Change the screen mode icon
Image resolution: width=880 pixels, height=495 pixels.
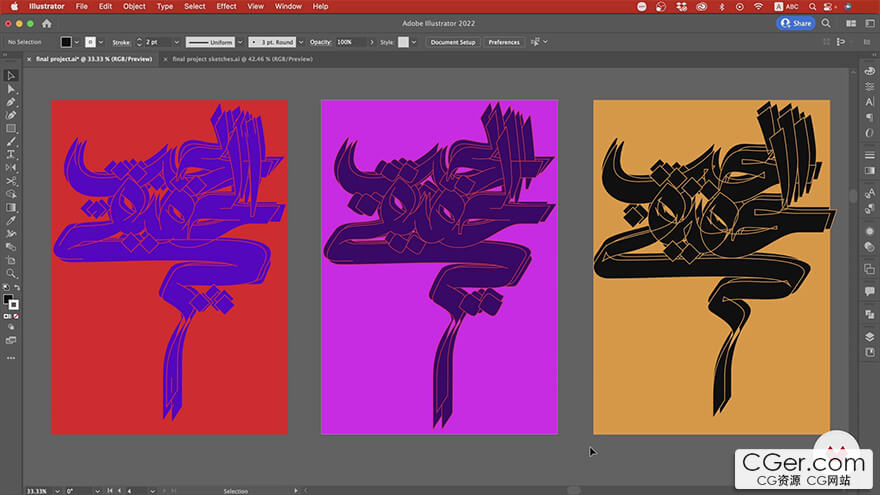[11, 340]
